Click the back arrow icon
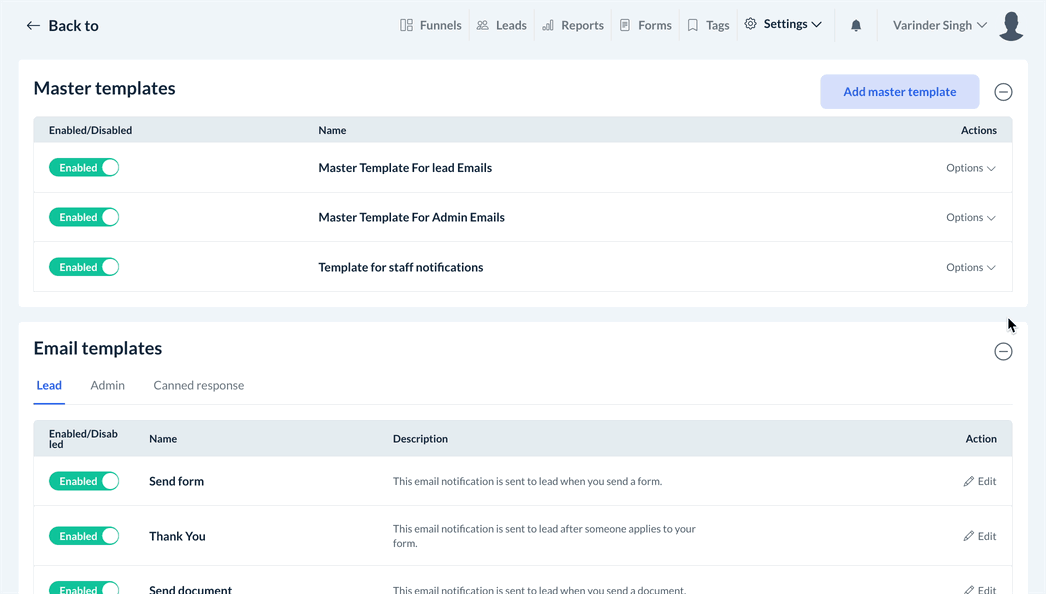 pyautogui.click(x=33, y=26)
